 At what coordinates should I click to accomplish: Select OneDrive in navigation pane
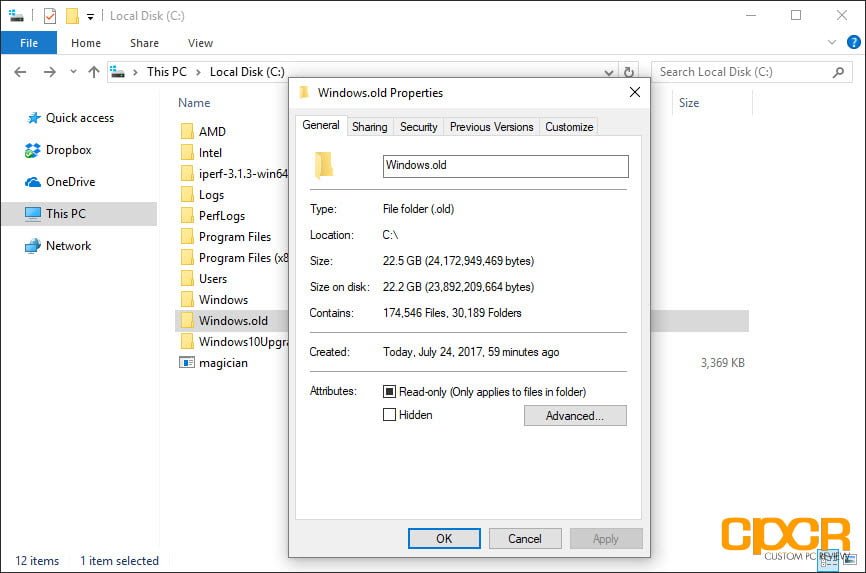coord(70,182)
